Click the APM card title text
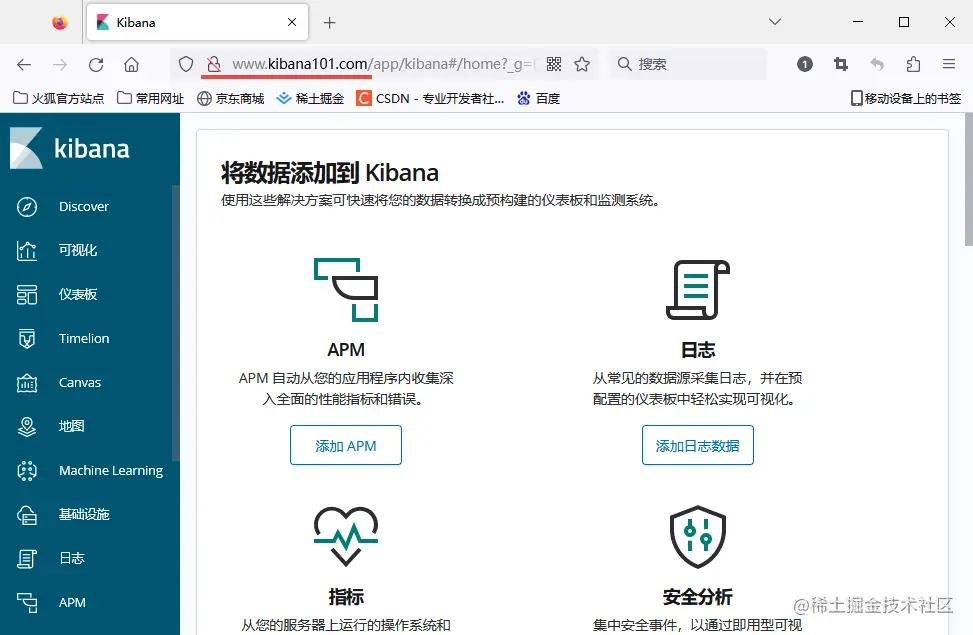This screenshot has width=973, height=635. [346, 350]
